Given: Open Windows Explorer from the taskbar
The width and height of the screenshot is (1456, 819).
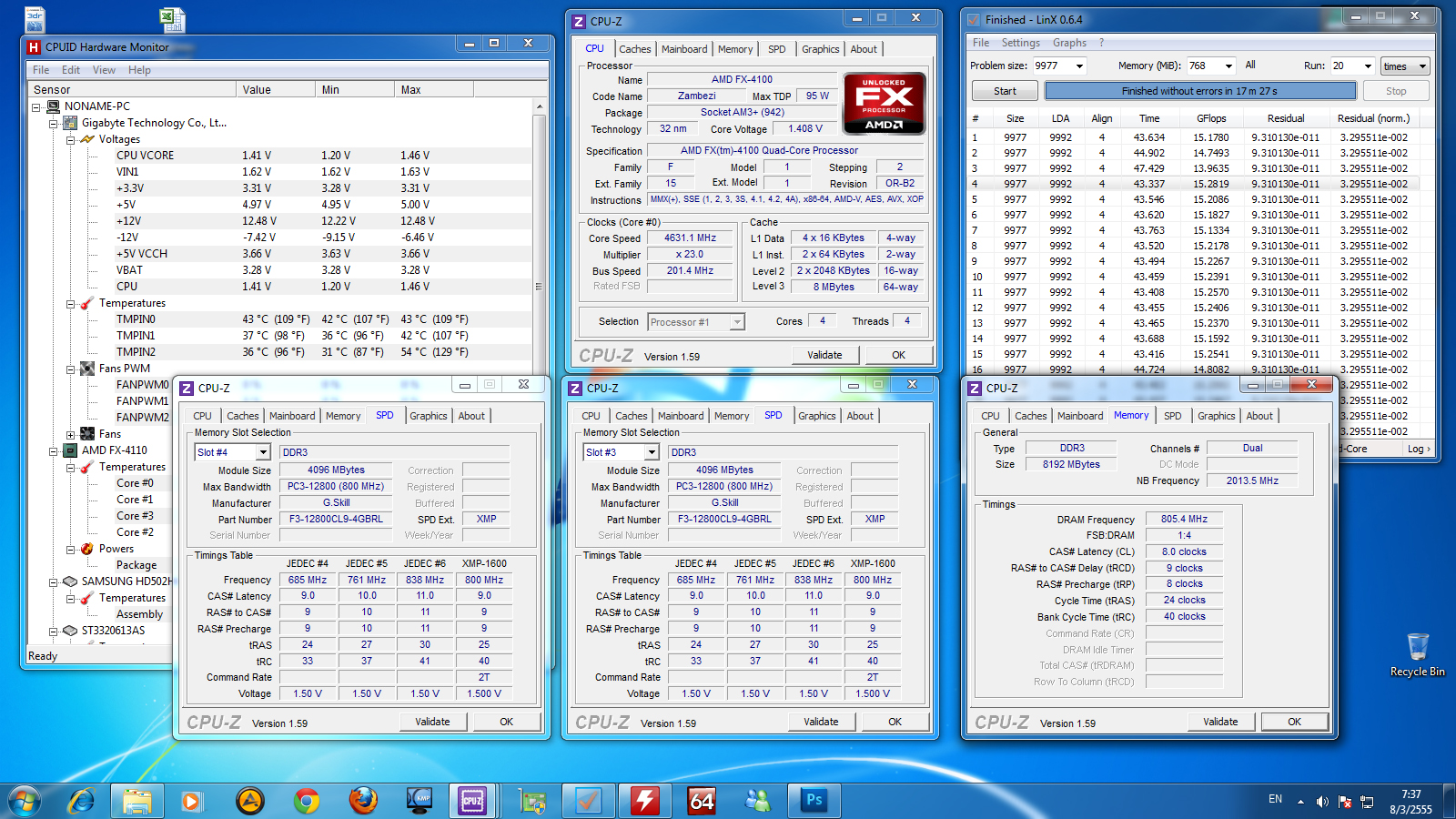Looking at the screenshot, I should click(x=137, y=801).
